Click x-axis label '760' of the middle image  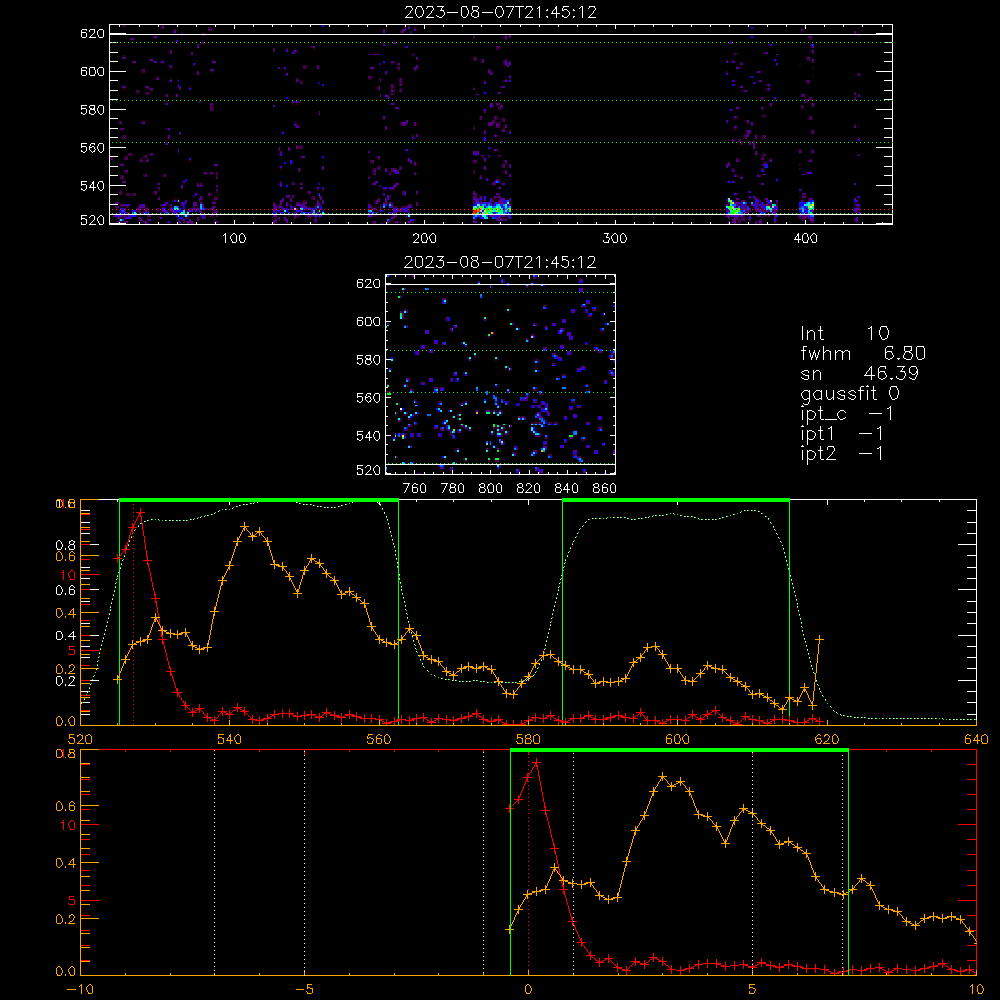pos(415,488)
